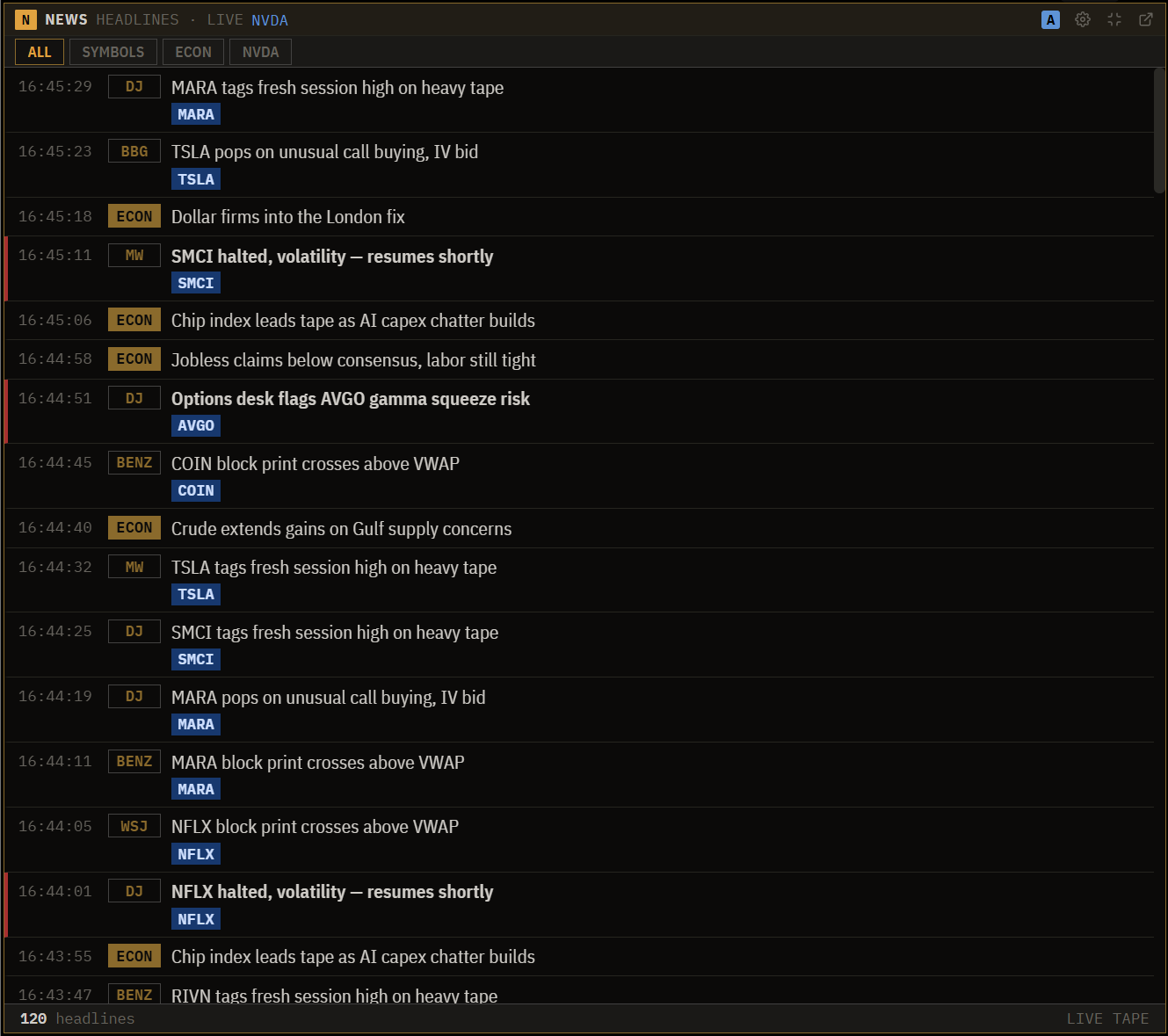Screen dimensions: 1168x1036
Task: Open headline "Options desk flags AVGO gamma squeeze risk"
Action: point(351,399)
